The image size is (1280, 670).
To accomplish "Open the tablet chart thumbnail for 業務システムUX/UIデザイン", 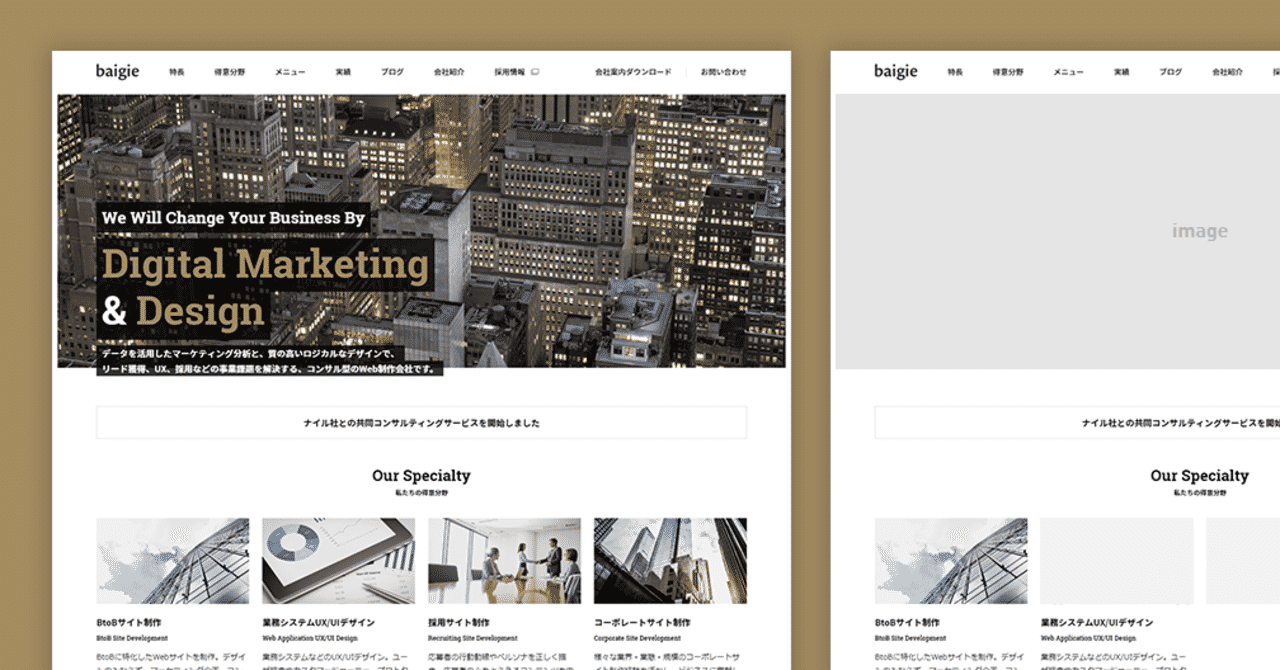I will pos(338,560).
